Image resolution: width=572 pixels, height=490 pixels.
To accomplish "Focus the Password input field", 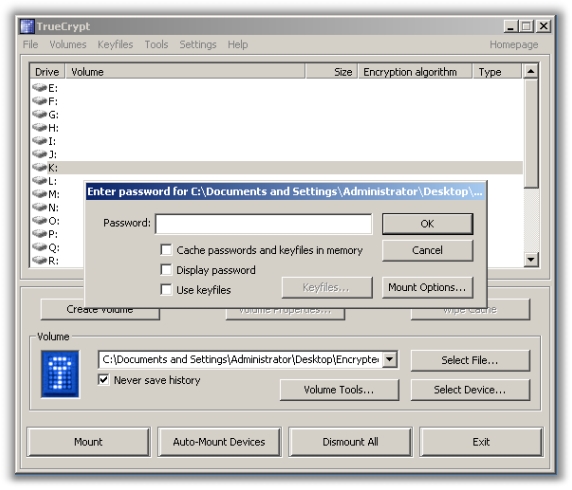I will click(x=264, y=224).
